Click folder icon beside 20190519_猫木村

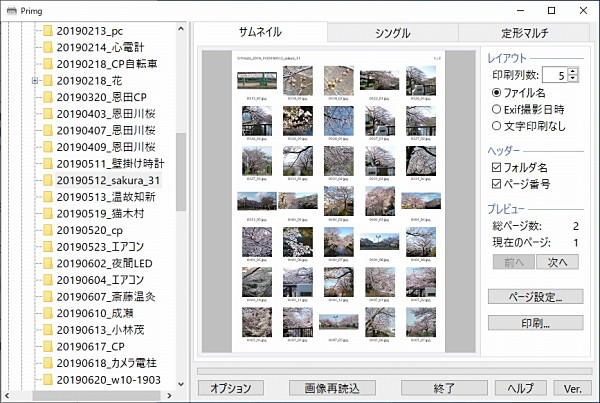tap(48, 214)
